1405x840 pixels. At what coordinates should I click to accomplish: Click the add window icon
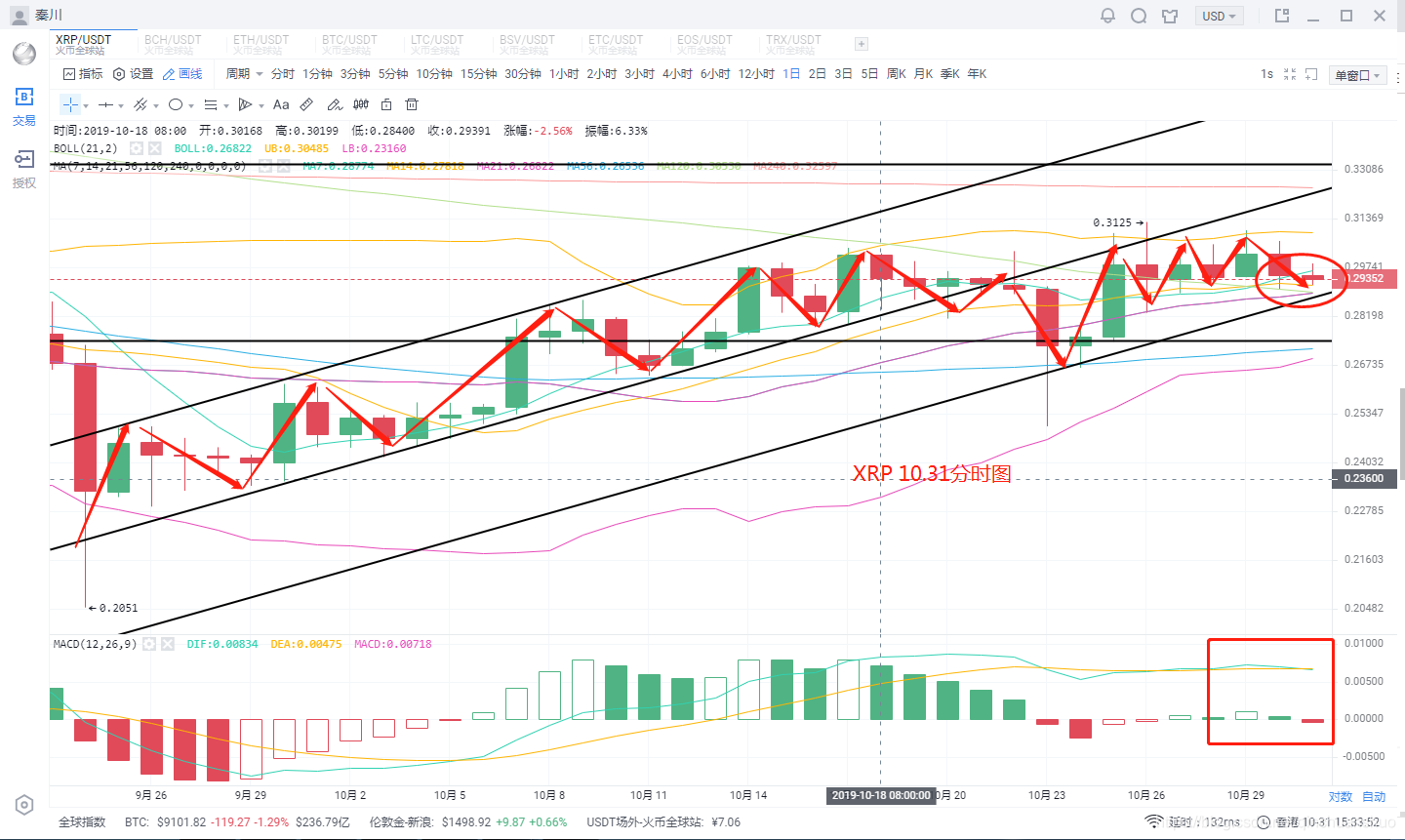tap(1312, 74)
